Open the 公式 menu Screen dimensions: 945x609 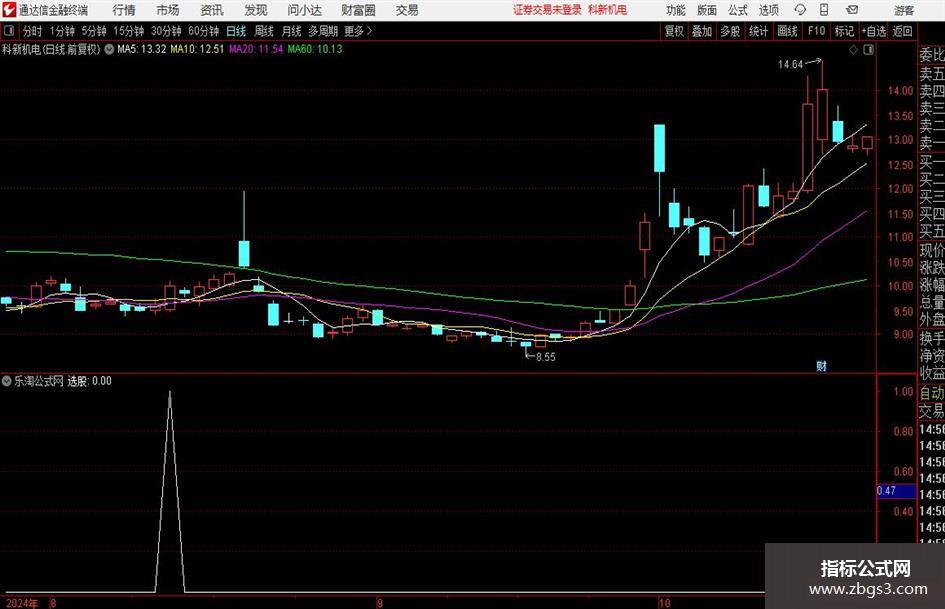738,10
